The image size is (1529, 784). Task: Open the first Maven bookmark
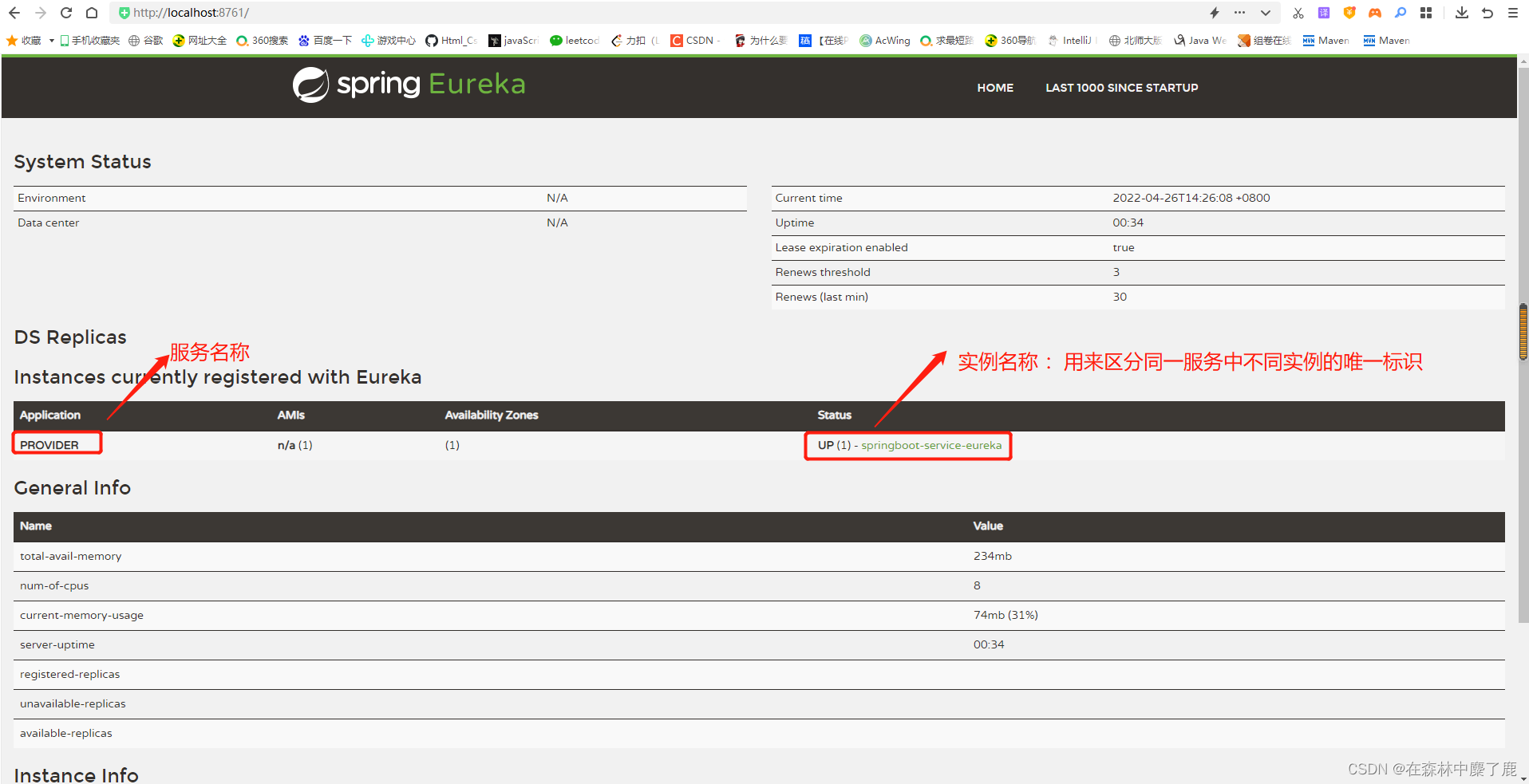1326,41
